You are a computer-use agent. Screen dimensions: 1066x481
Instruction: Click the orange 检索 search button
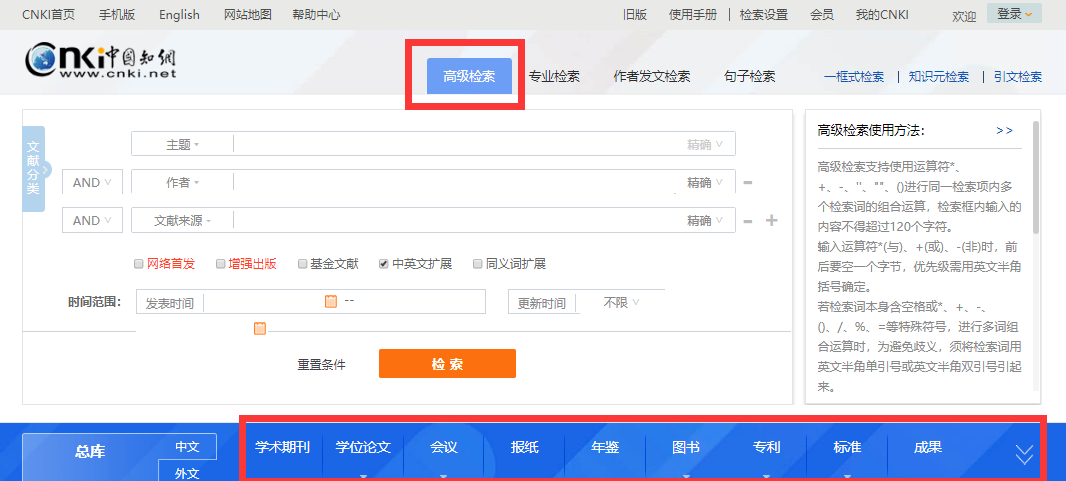pyautogui.click(x=447, y=363)
